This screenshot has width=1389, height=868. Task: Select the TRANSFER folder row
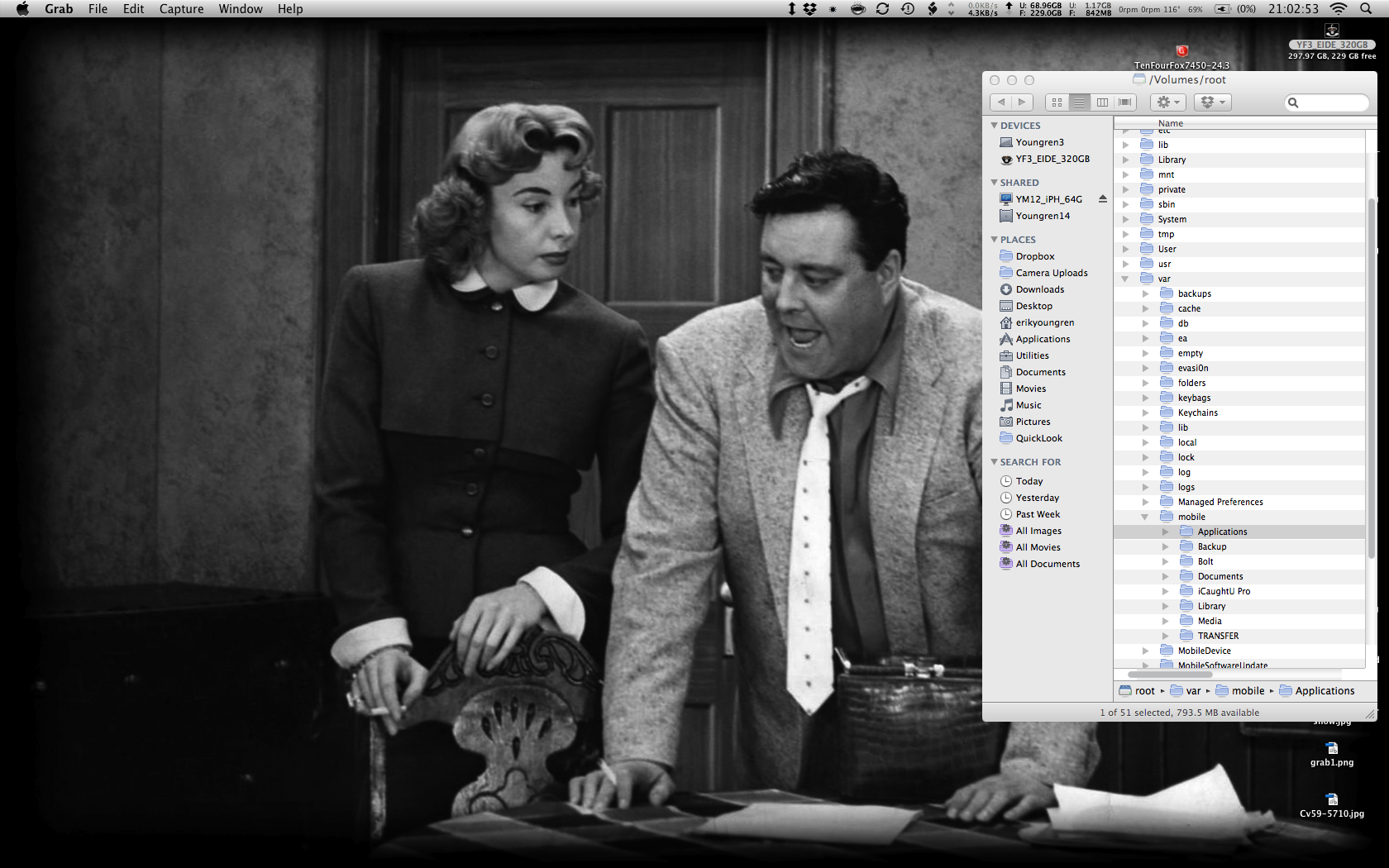(x=1239, y=636)
